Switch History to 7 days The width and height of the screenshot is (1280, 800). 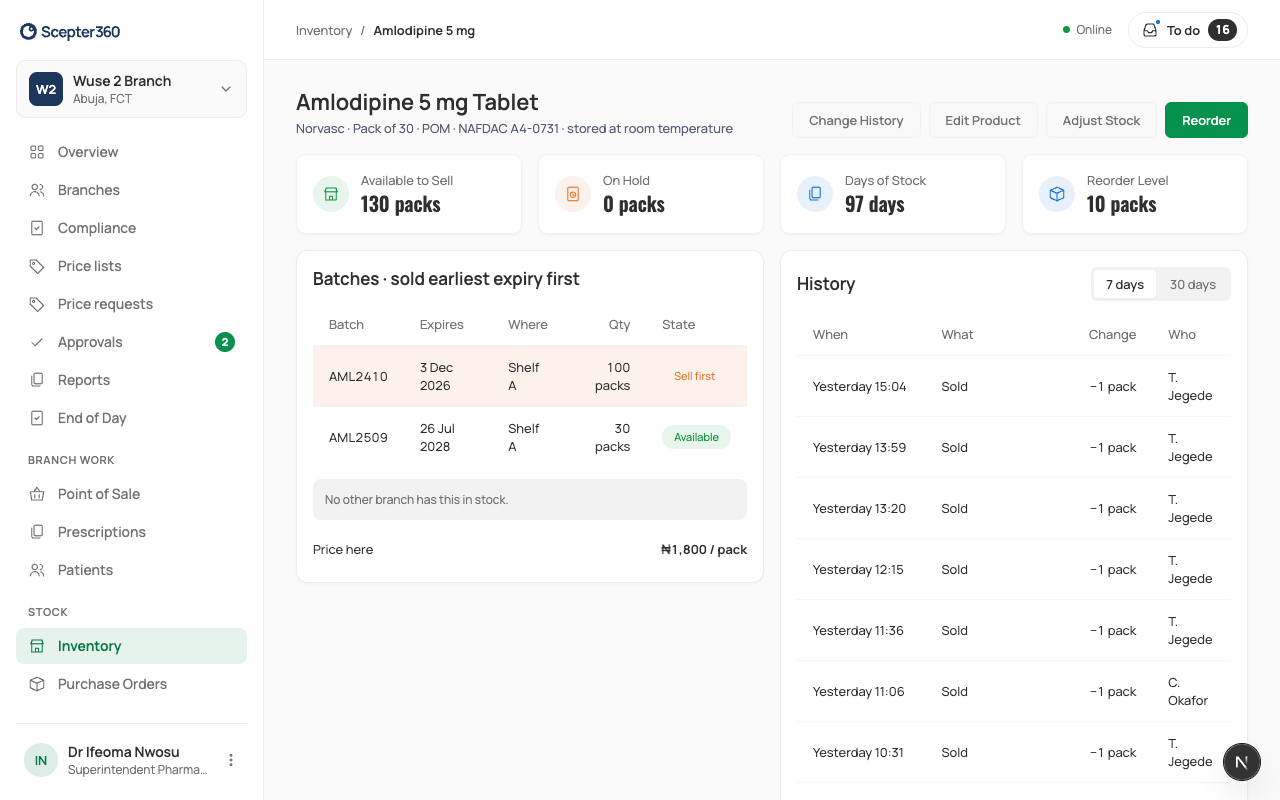pos(1125,284)
